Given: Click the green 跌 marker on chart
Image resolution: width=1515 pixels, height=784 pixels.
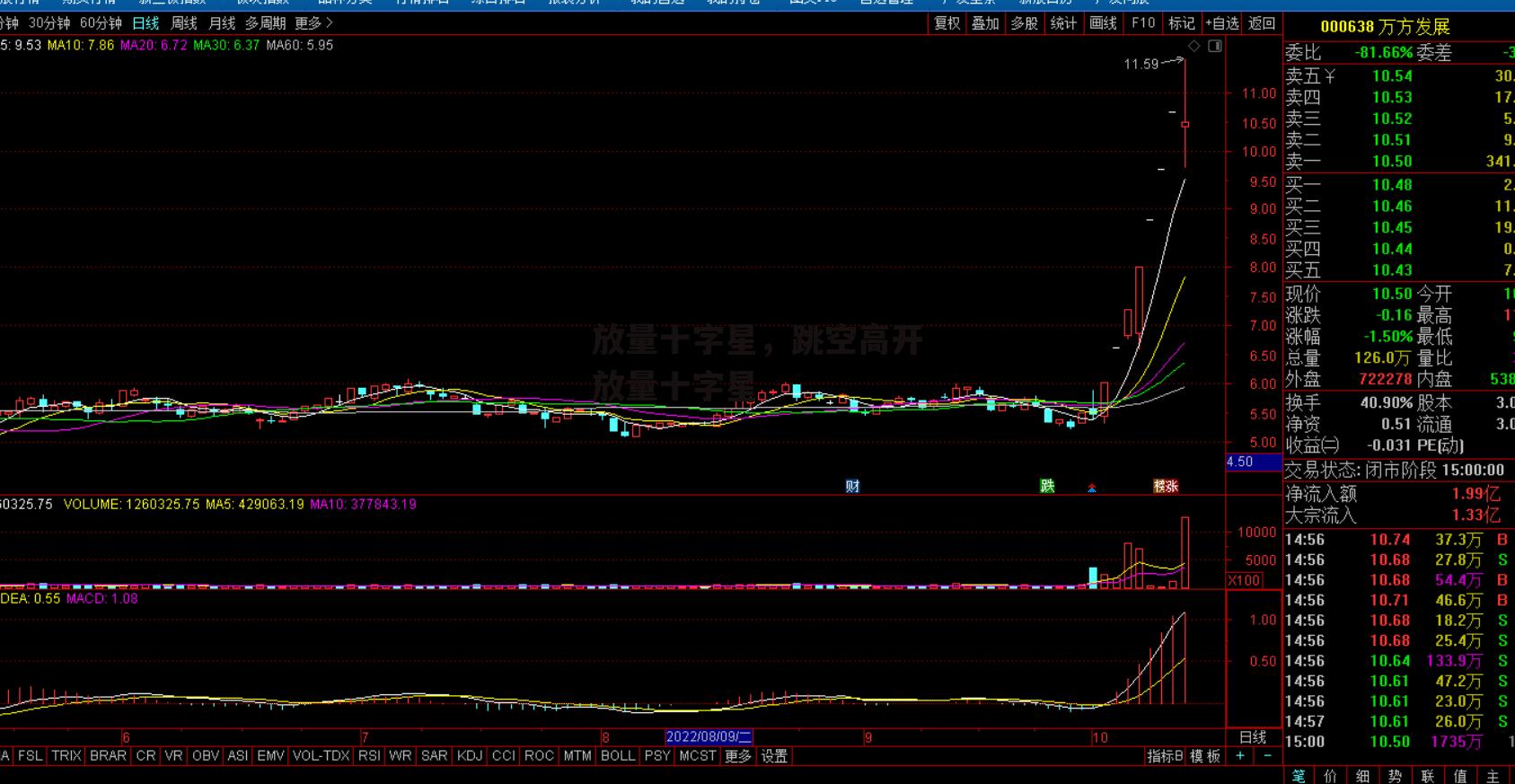Looking at the screenshot, I should (x=1047, y=486).
